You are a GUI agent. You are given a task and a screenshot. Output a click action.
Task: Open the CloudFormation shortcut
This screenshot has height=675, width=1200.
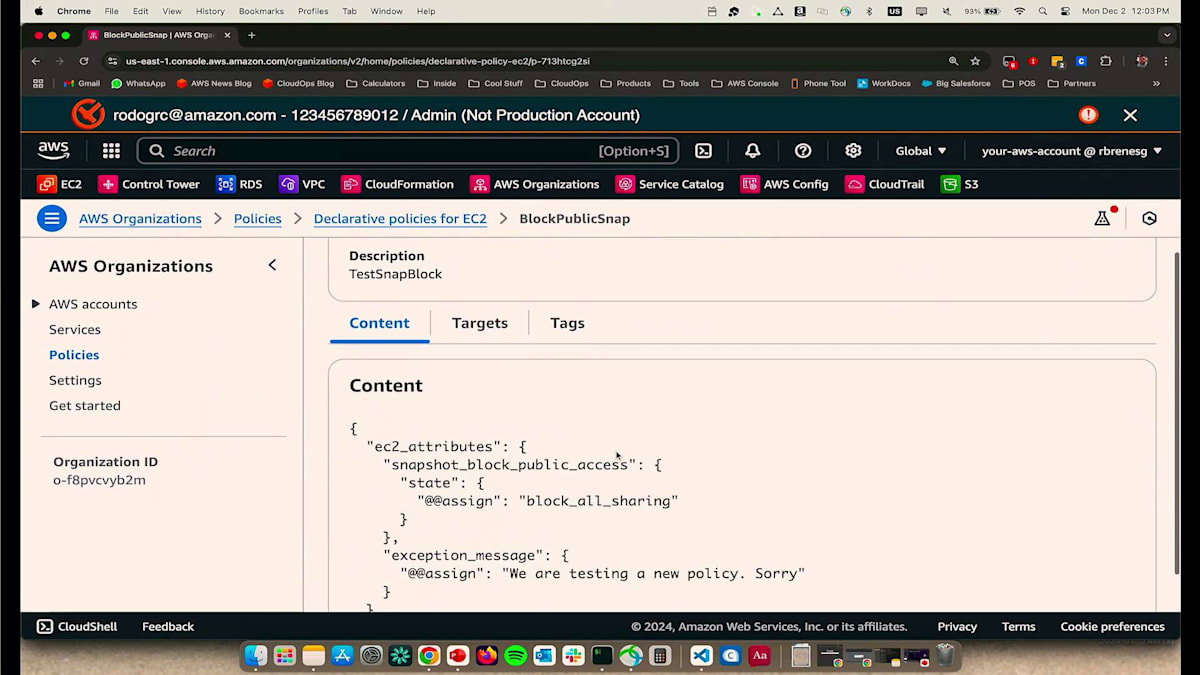[x=397, y=184]
